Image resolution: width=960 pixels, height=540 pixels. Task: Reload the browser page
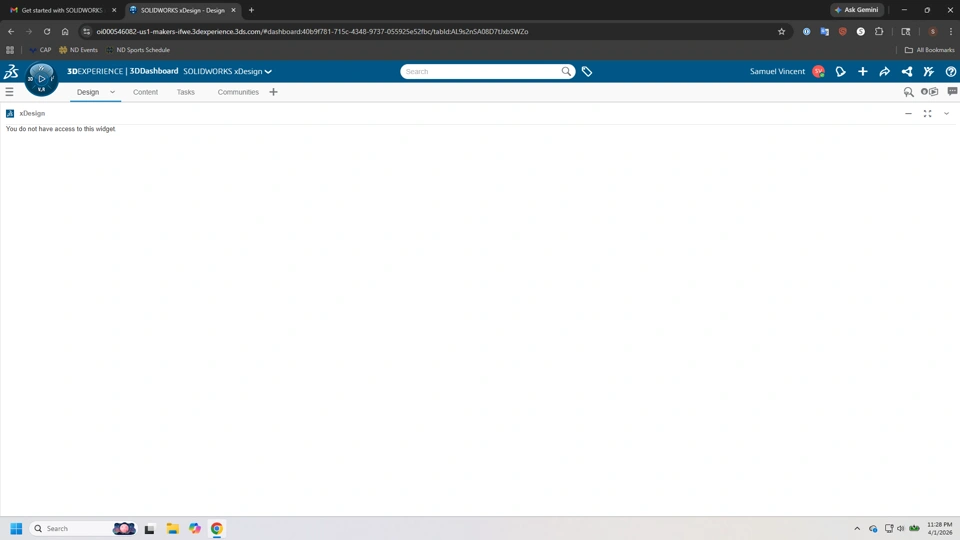coord(47,31)
